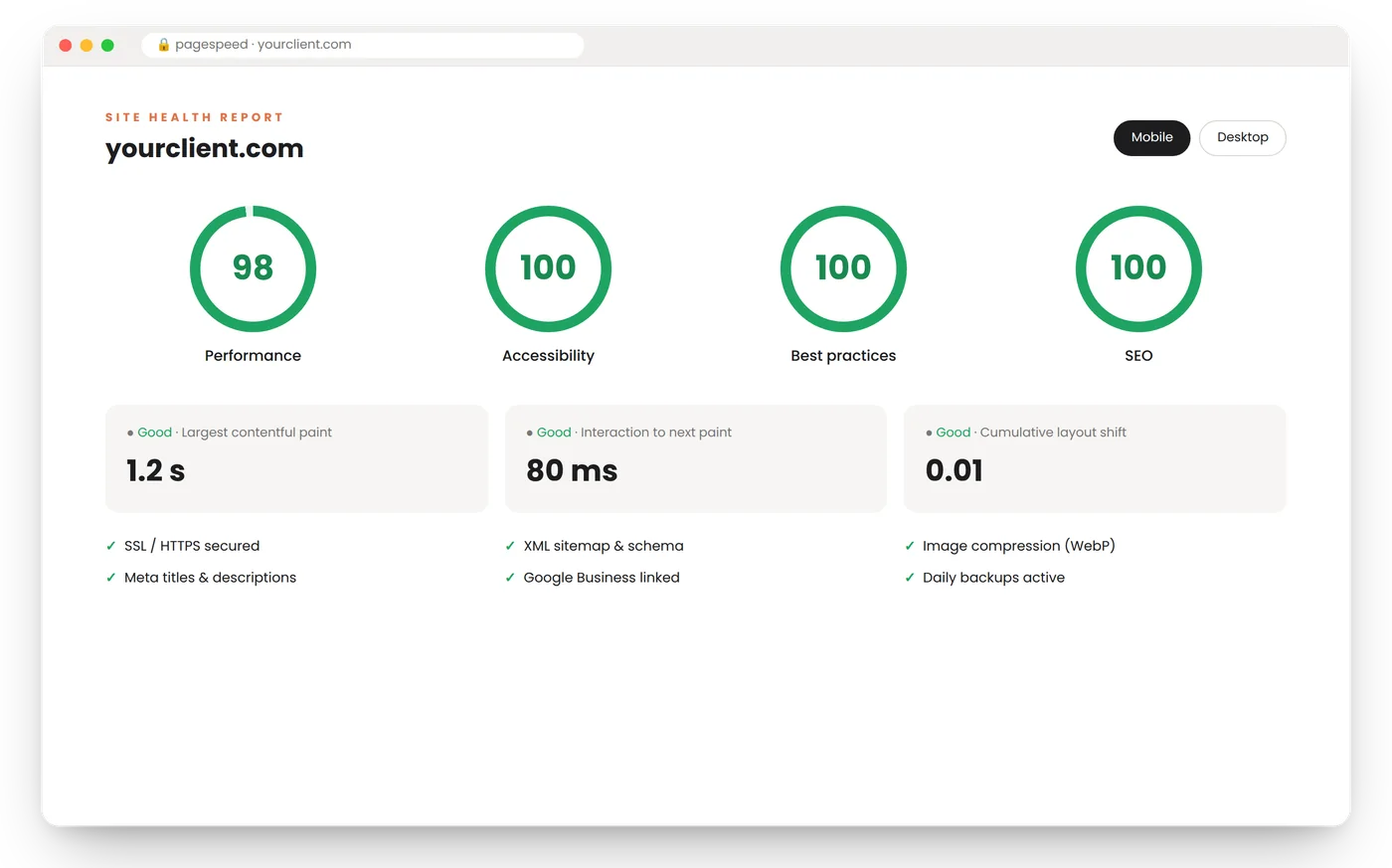Screen dimensions: 1392x868
Task: Click the SEO label text
Action: click(x=1138, y=356)
